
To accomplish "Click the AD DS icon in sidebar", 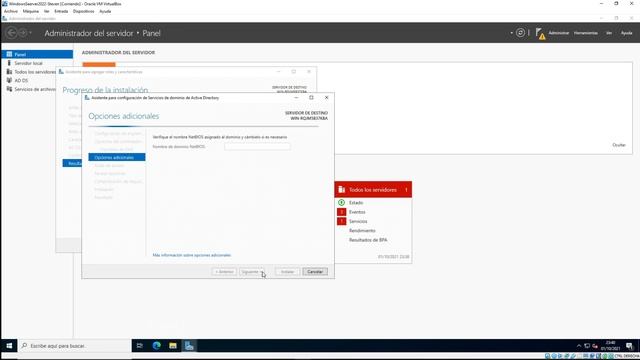I will click(x=9, y=80).
